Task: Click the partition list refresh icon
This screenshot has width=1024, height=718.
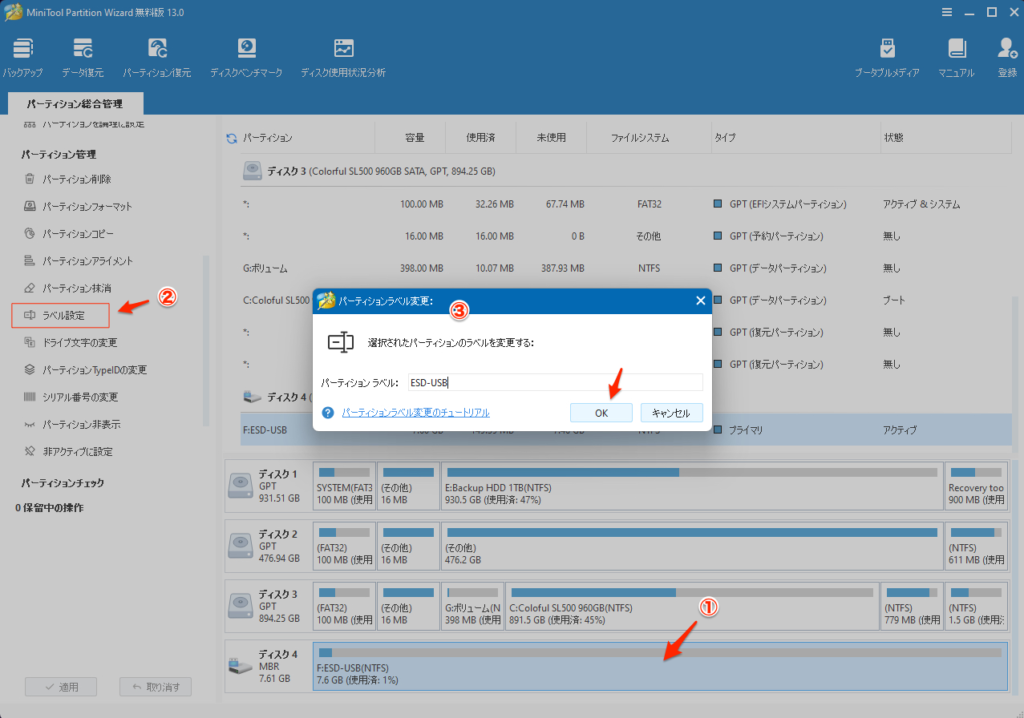Action: pos(232,138)
